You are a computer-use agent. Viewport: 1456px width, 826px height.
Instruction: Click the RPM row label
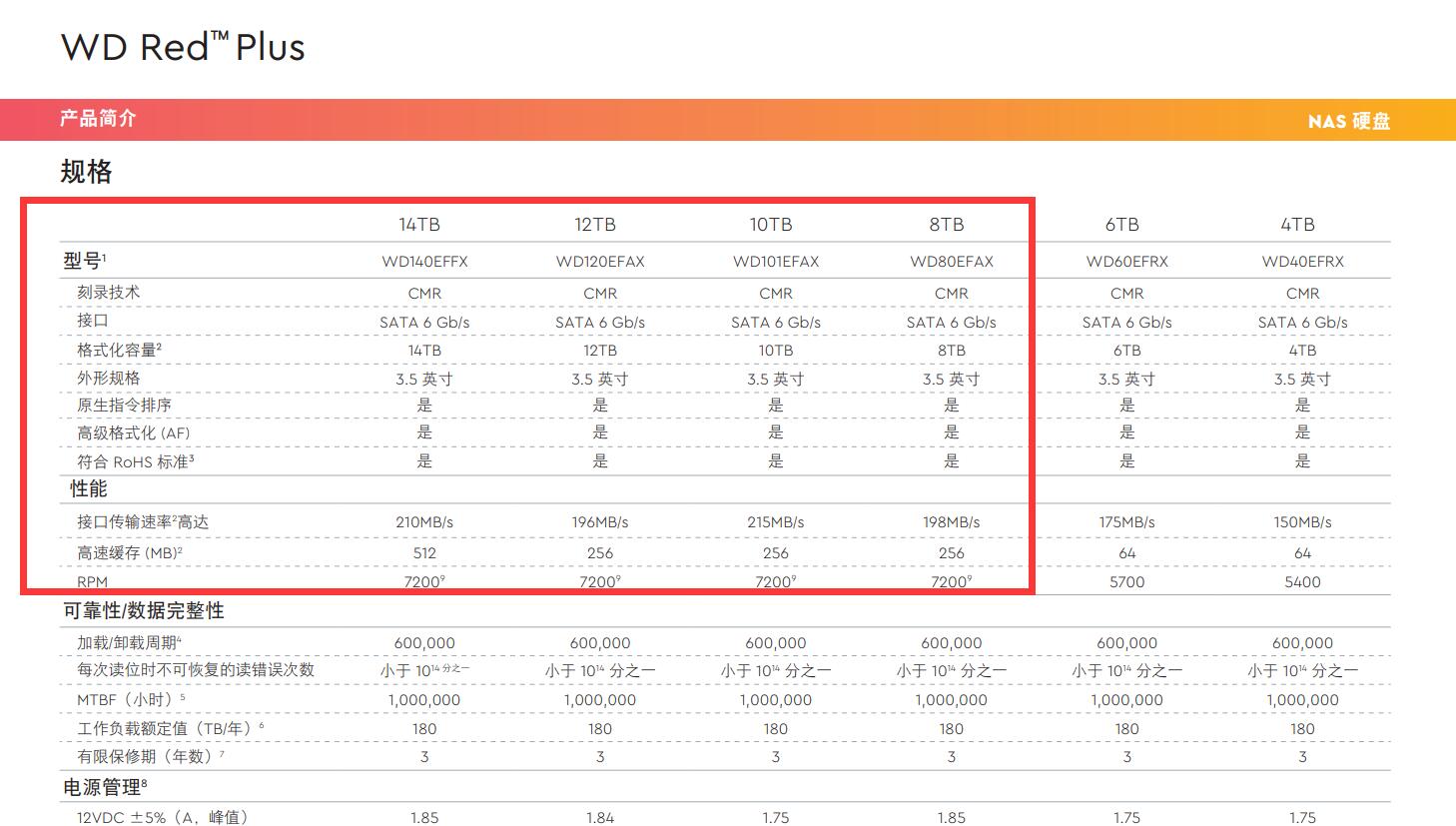coord(92,581)
